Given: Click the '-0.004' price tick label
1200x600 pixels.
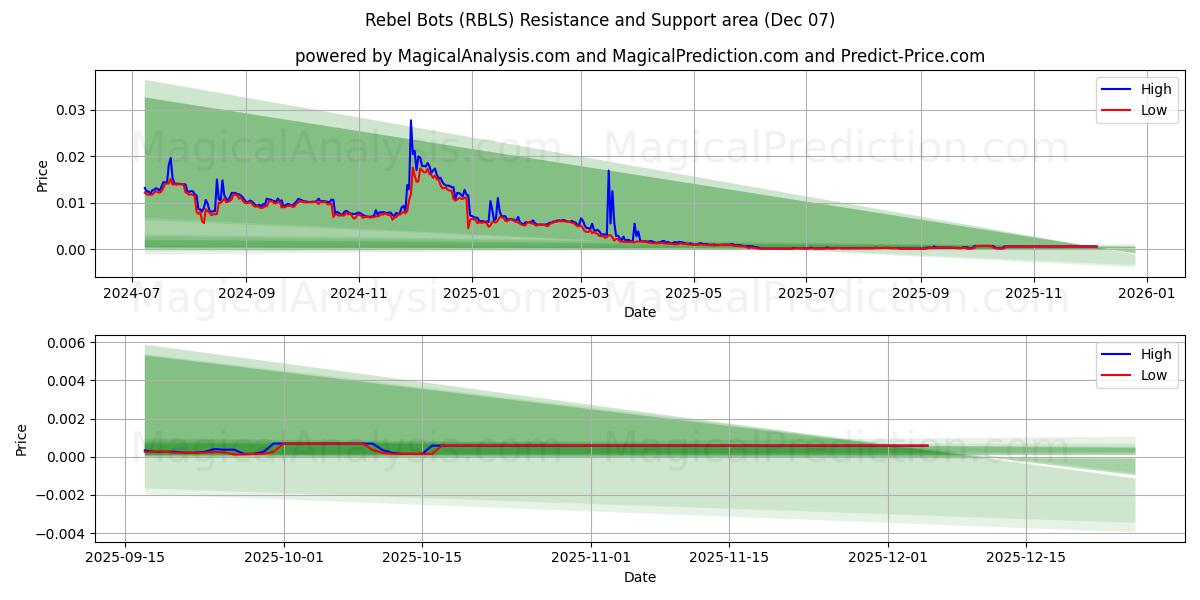Looking at the screenshot, I should [x=63, y=534].
